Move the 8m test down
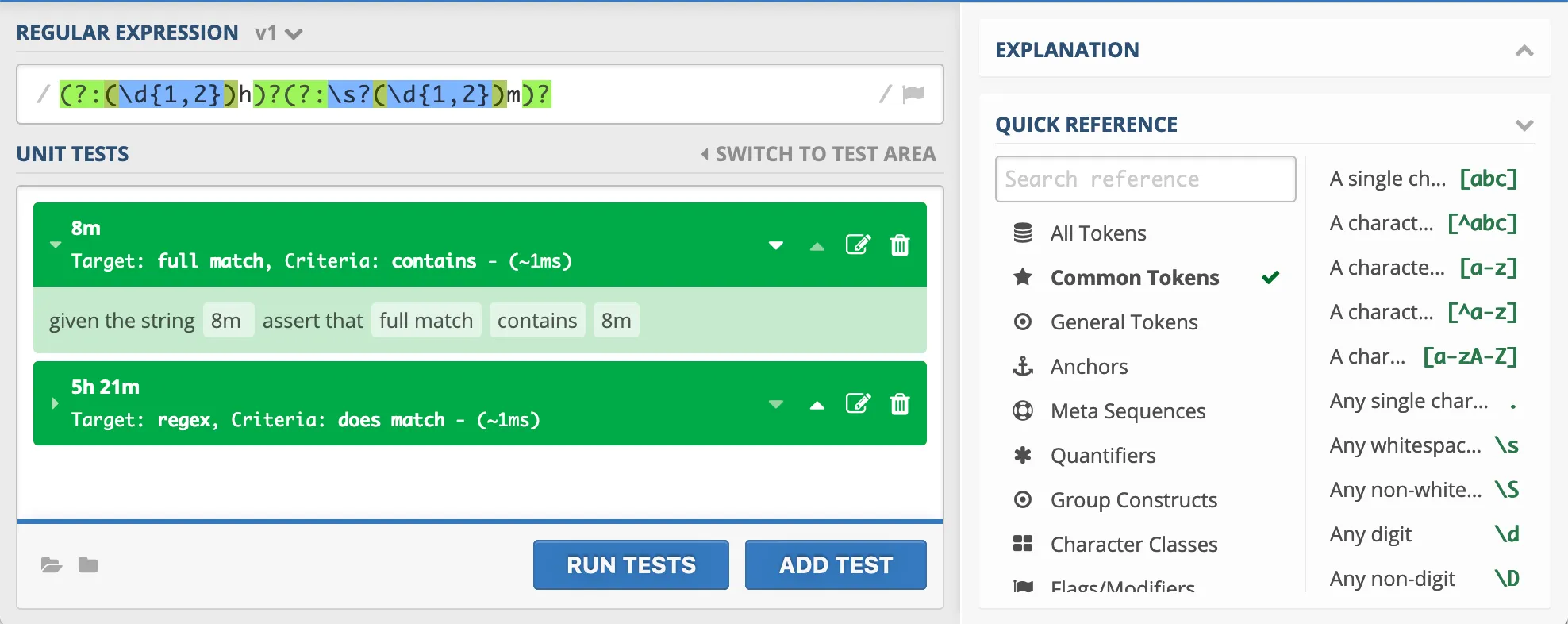This screenshot has height=624, width=1568. (x=776, y=245)
